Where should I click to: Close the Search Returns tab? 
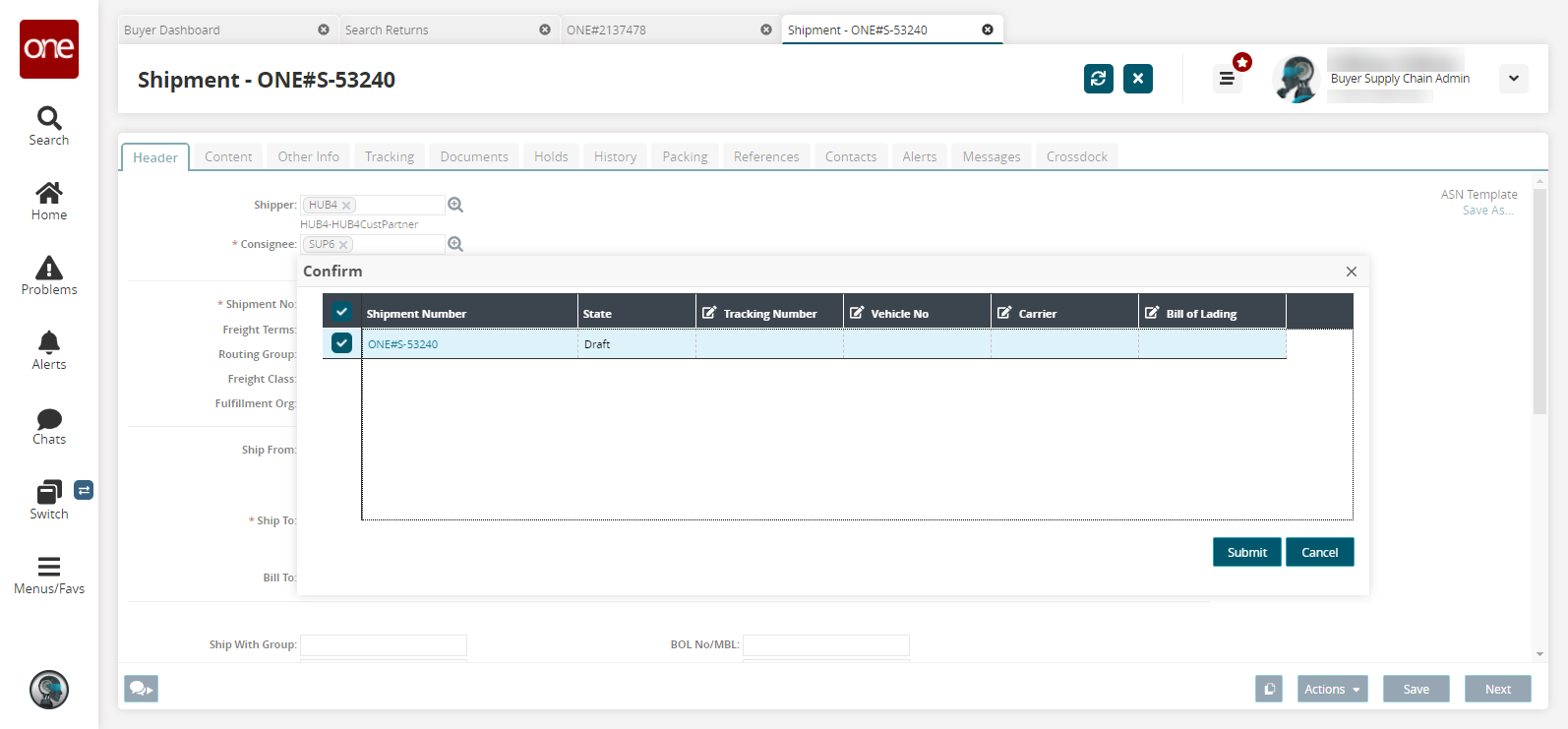545,30
